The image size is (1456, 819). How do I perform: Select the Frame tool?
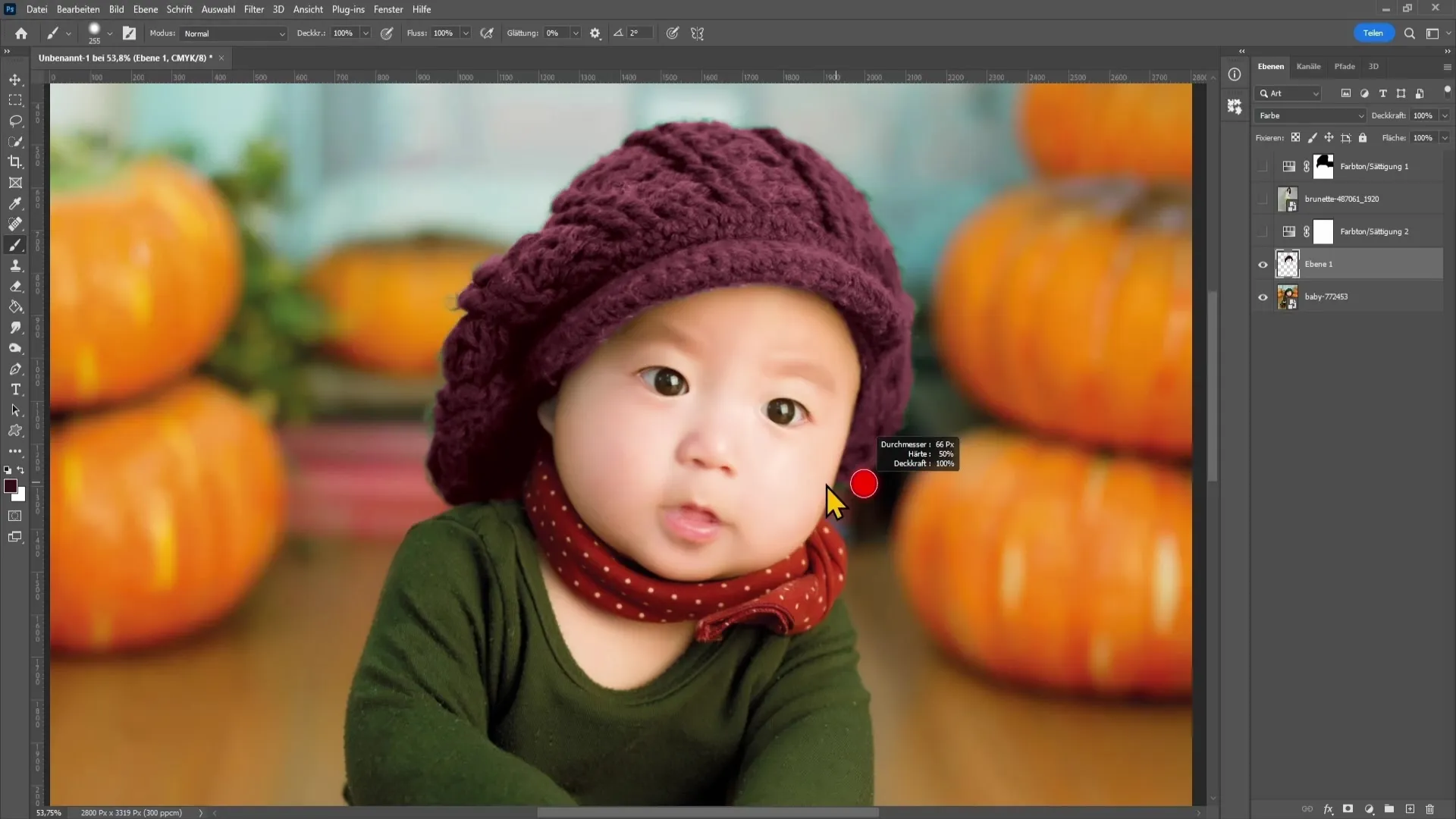[x=15, y=183]
